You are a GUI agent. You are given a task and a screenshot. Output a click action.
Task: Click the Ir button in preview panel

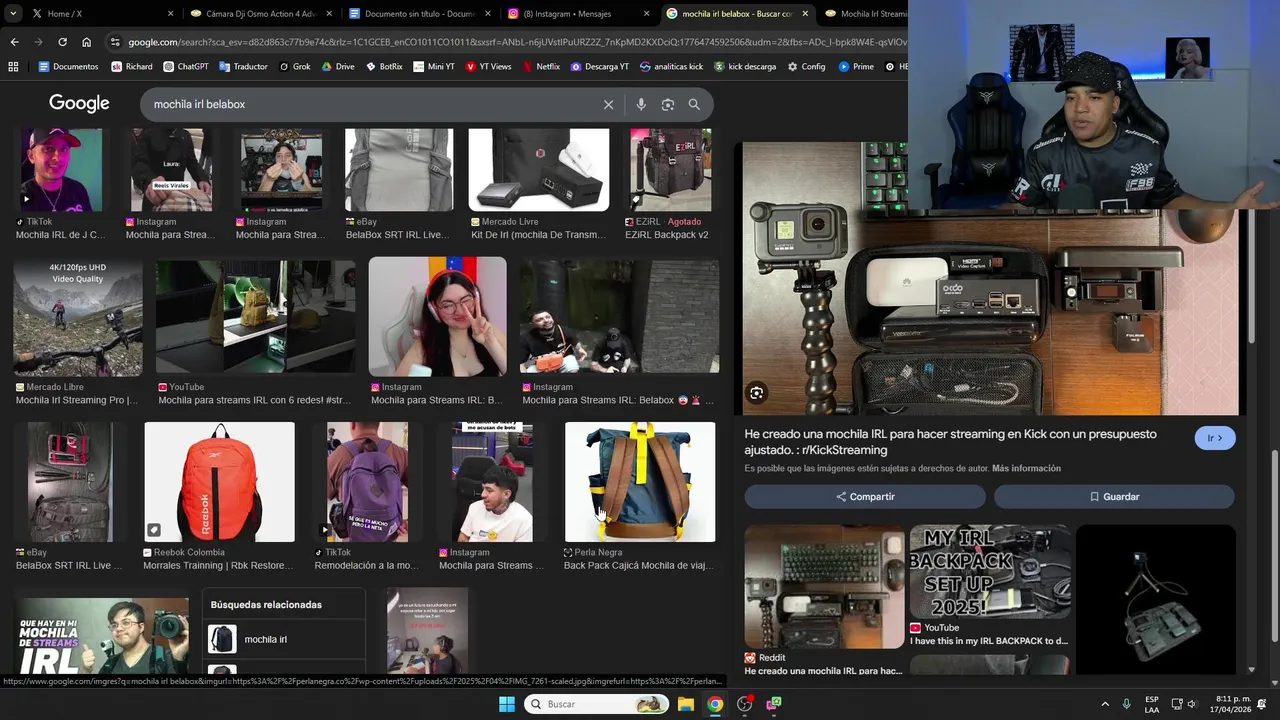click(x=1215, y=438)
